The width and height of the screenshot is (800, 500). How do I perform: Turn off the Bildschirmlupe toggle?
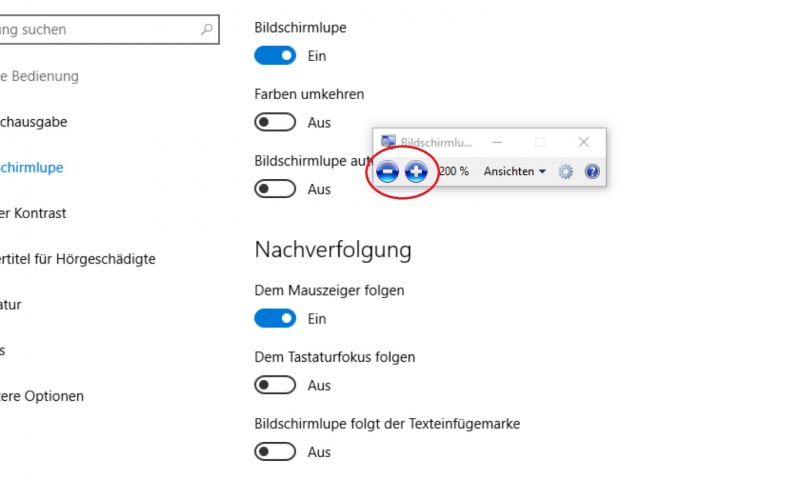(x=275, y=56)
